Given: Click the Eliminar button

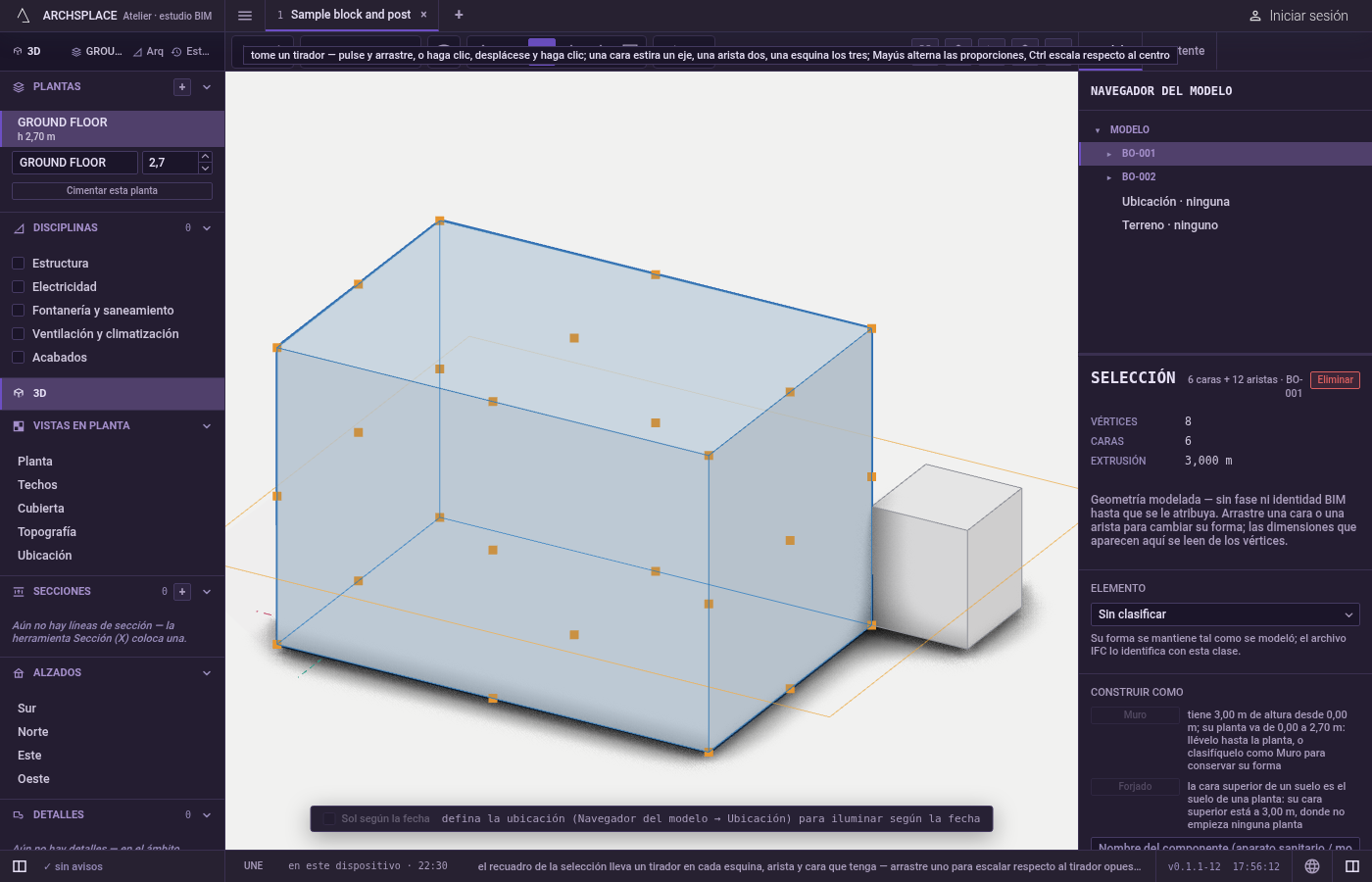Looking at the screenshot, I should pos(1335,380).
